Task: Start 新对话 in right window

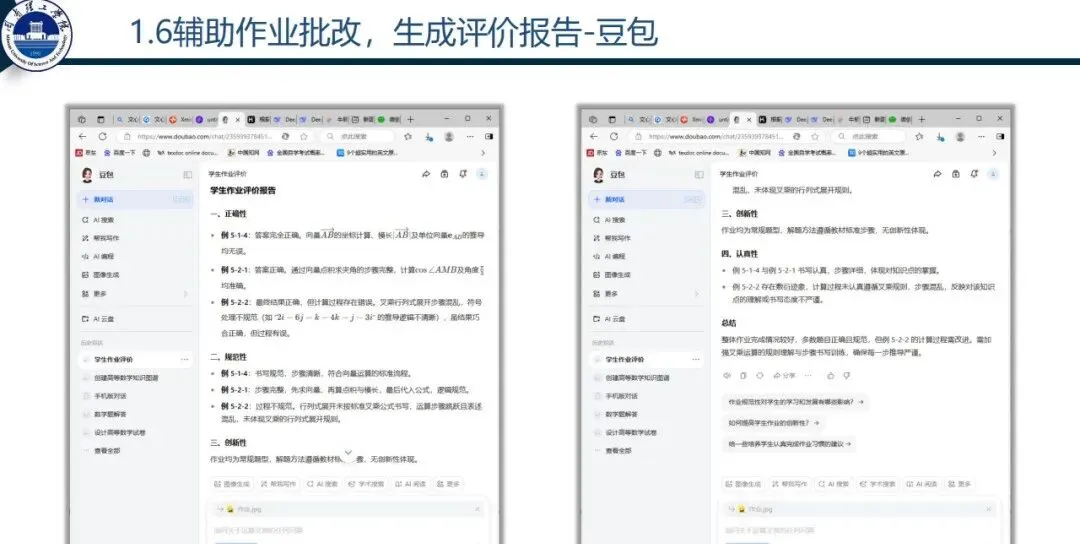Action: (646, 200)
